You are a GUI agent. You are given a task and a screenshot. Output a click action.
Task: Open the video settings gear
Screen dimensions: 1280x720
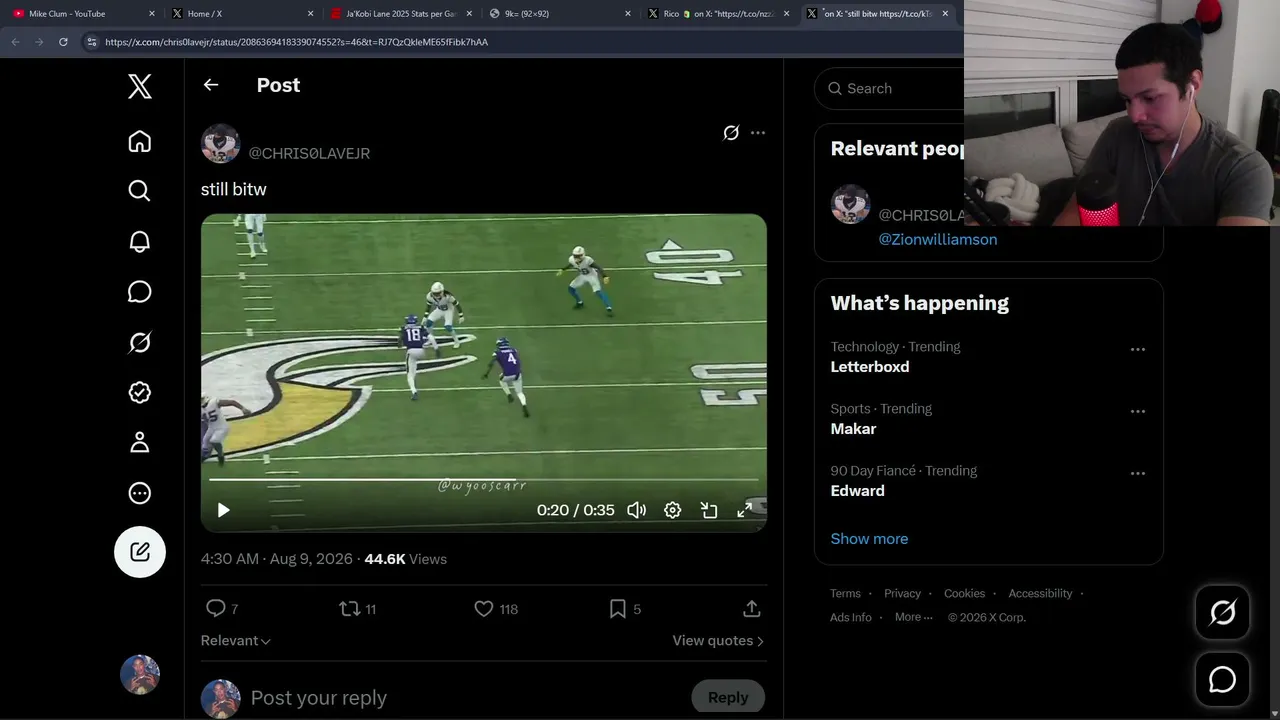pos(673,510)
